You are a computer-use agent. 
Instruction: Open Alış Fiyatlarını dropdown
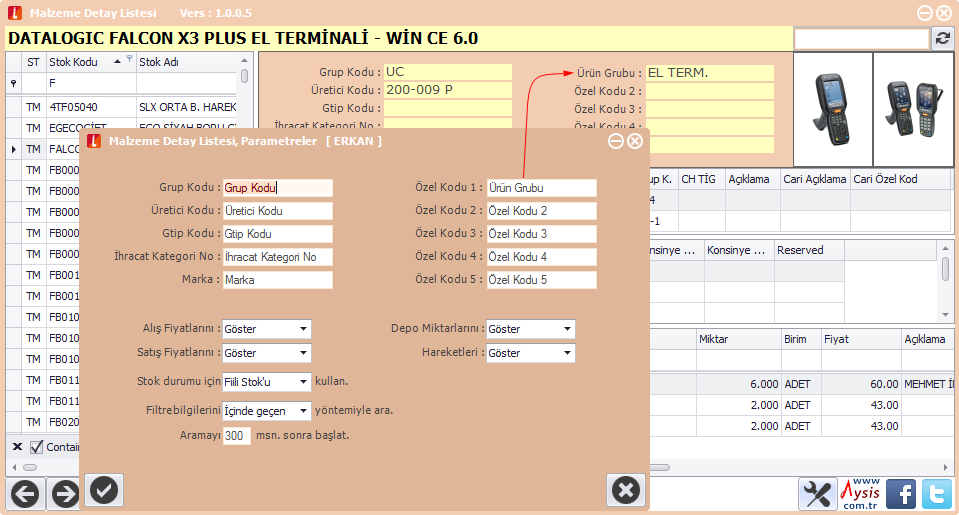tap(303, 329)
